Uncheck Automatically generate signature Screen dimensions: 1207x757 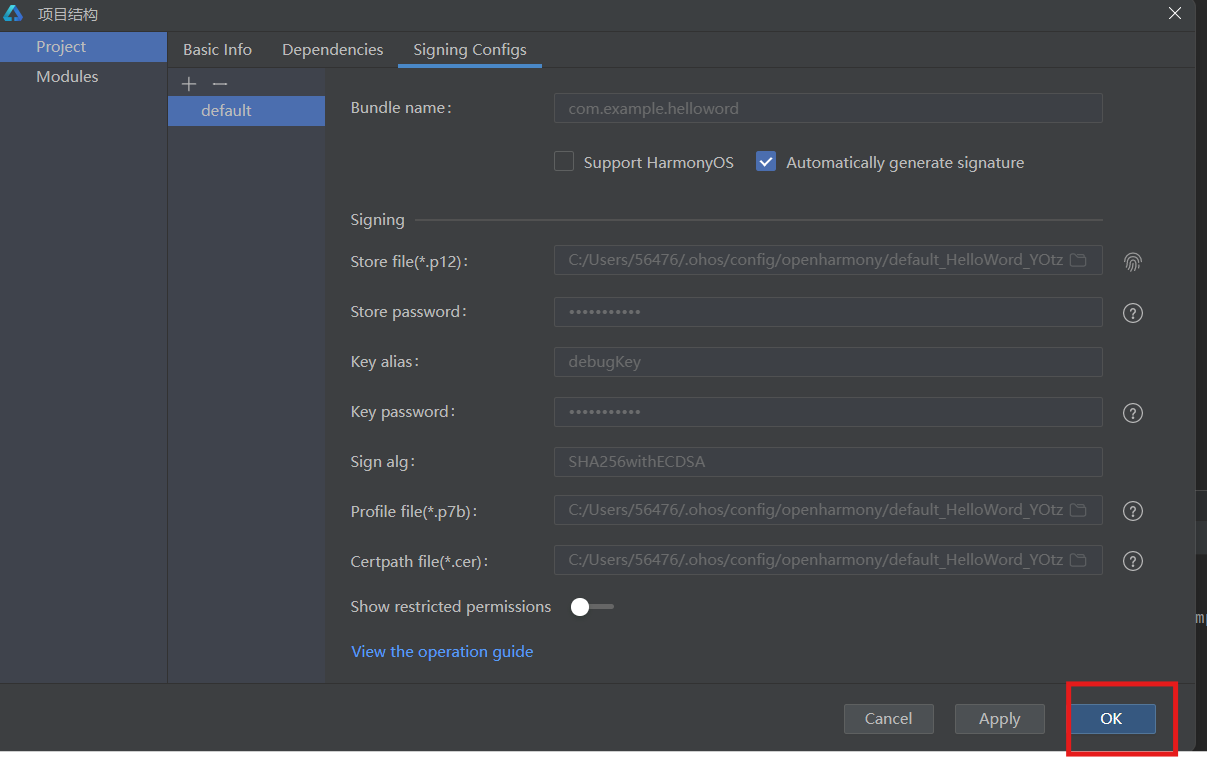(766, 162)
